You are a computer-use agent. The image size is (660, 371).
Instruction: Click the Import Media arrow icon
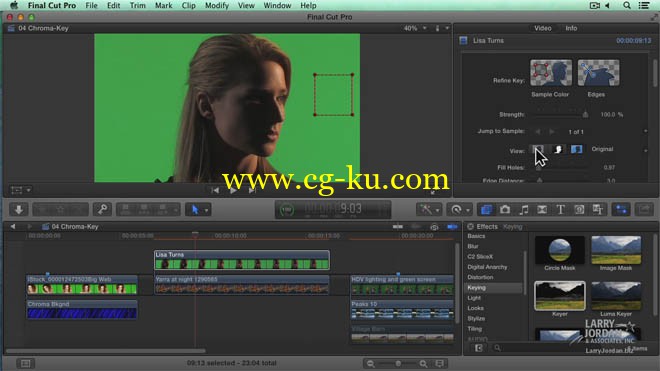pyautogui.click(x=19, y=209)
